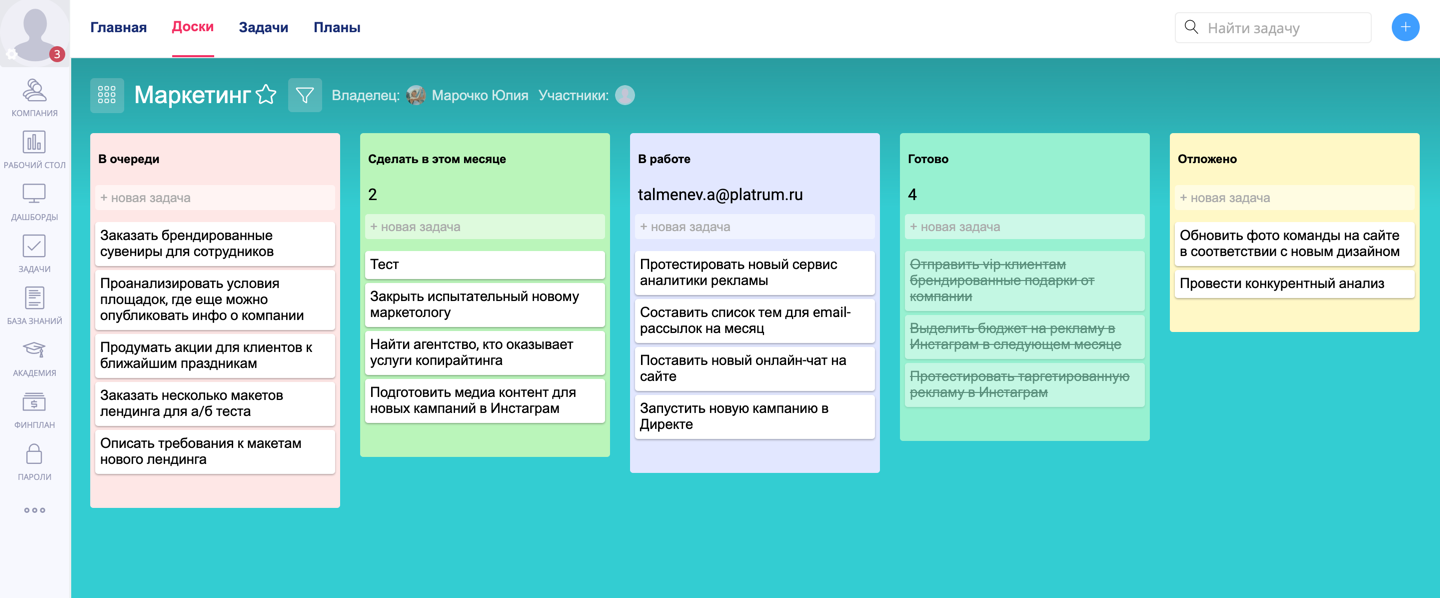Add new task in В очереди column
Image resolution: width=1440 pixels, height=598 pixels.
coord(215,198)
